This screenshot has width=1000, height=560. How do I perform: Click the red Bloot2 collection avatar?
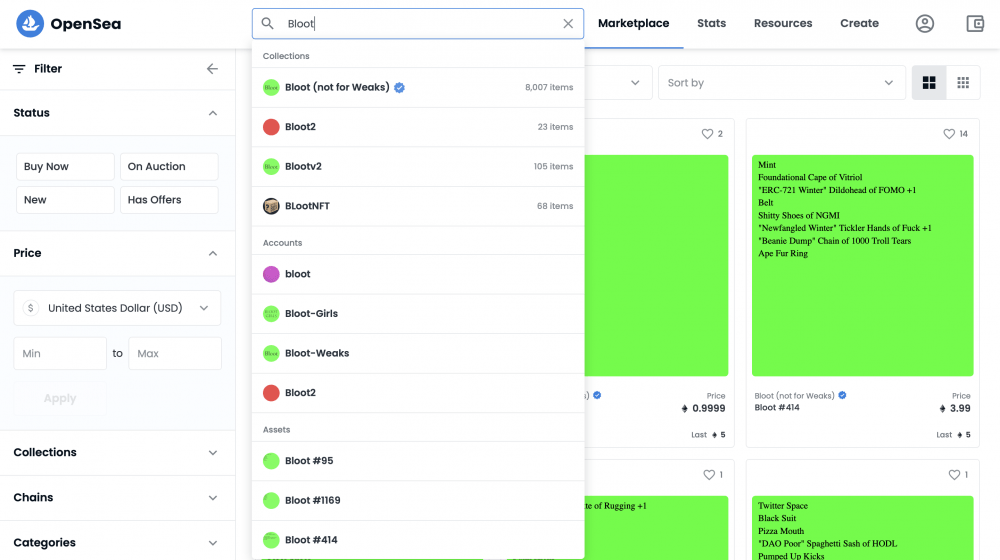(x=271, y=127)
